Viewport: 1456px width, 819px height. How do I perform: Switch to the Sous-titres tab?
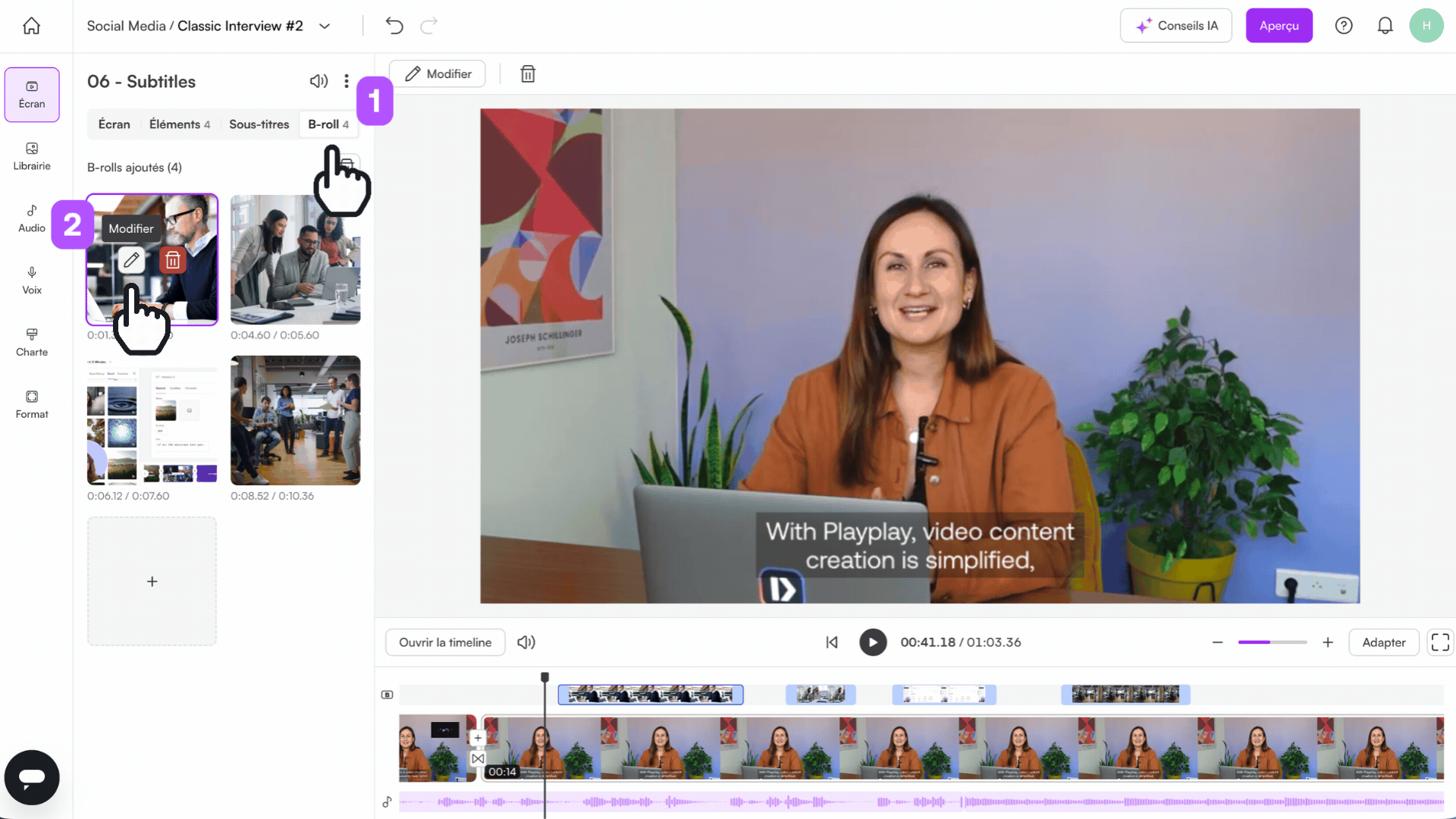tap(259, 124)
